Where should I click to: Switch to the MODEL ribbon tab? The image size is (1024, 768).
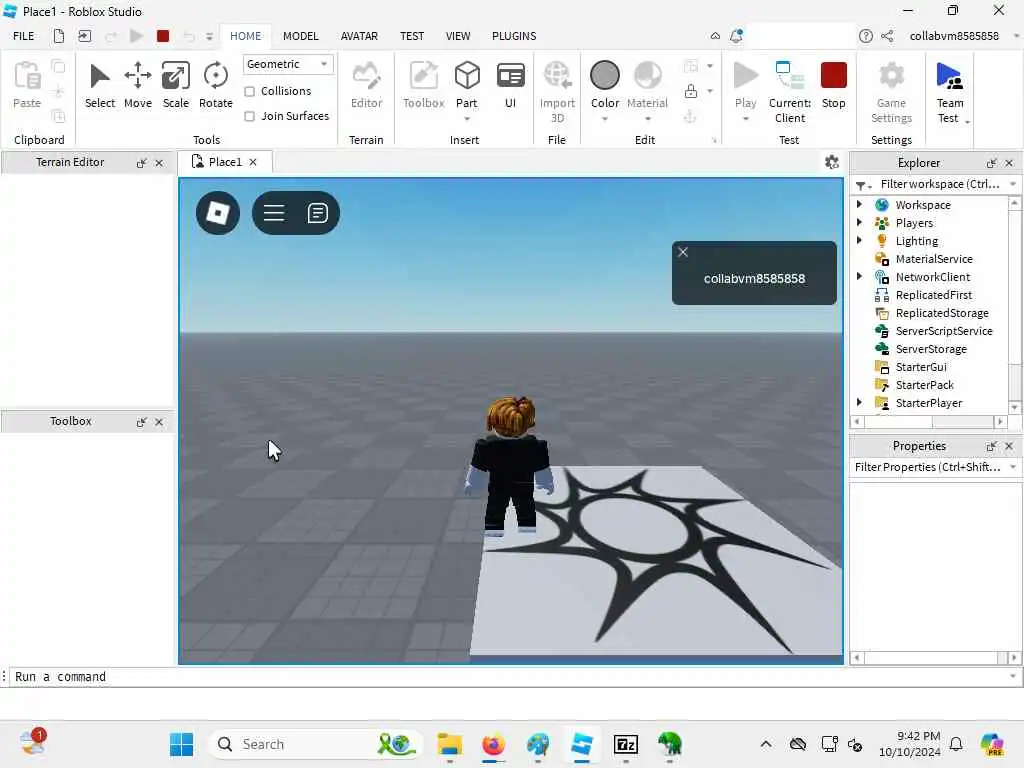tap(300, 36)
